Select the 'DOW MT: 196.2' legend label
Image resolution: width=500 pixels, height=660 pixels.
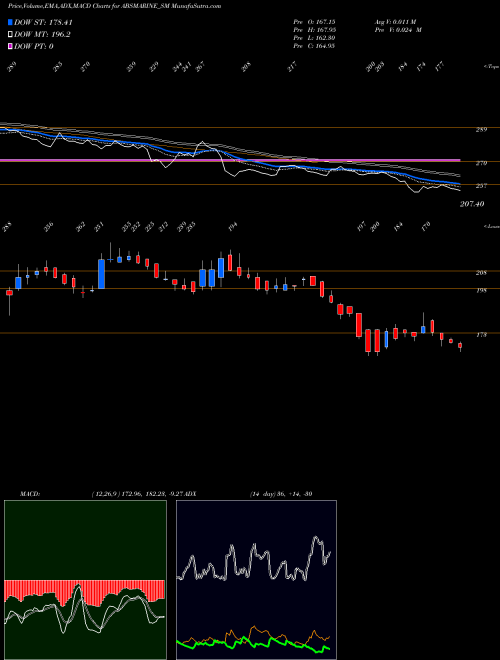(42, 35)
